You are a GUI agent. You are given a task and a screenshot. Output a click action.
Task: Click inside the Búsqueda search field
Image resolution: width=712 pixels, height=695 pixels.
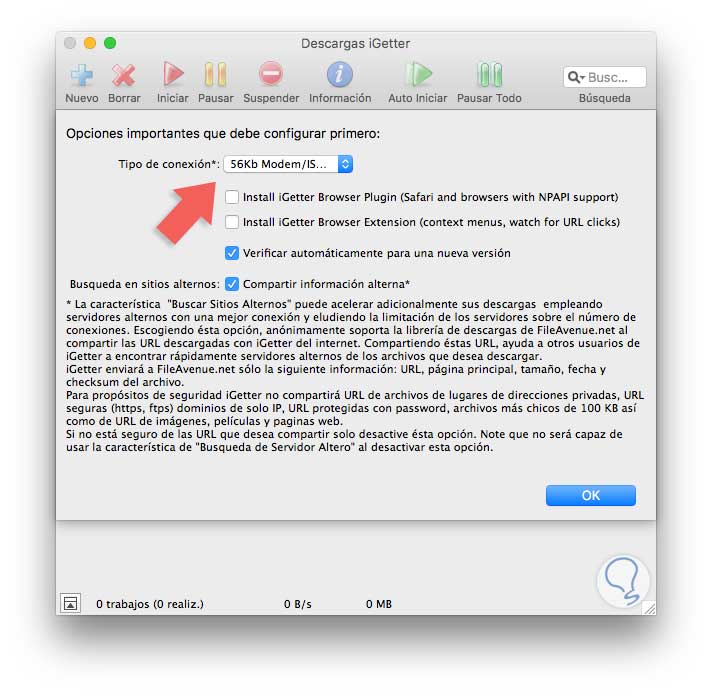605,77
